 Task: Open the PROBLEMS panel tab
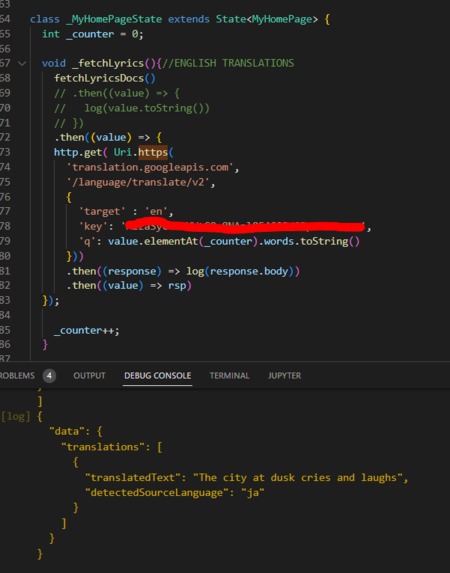pyautogui.click(x=17, y=375)
